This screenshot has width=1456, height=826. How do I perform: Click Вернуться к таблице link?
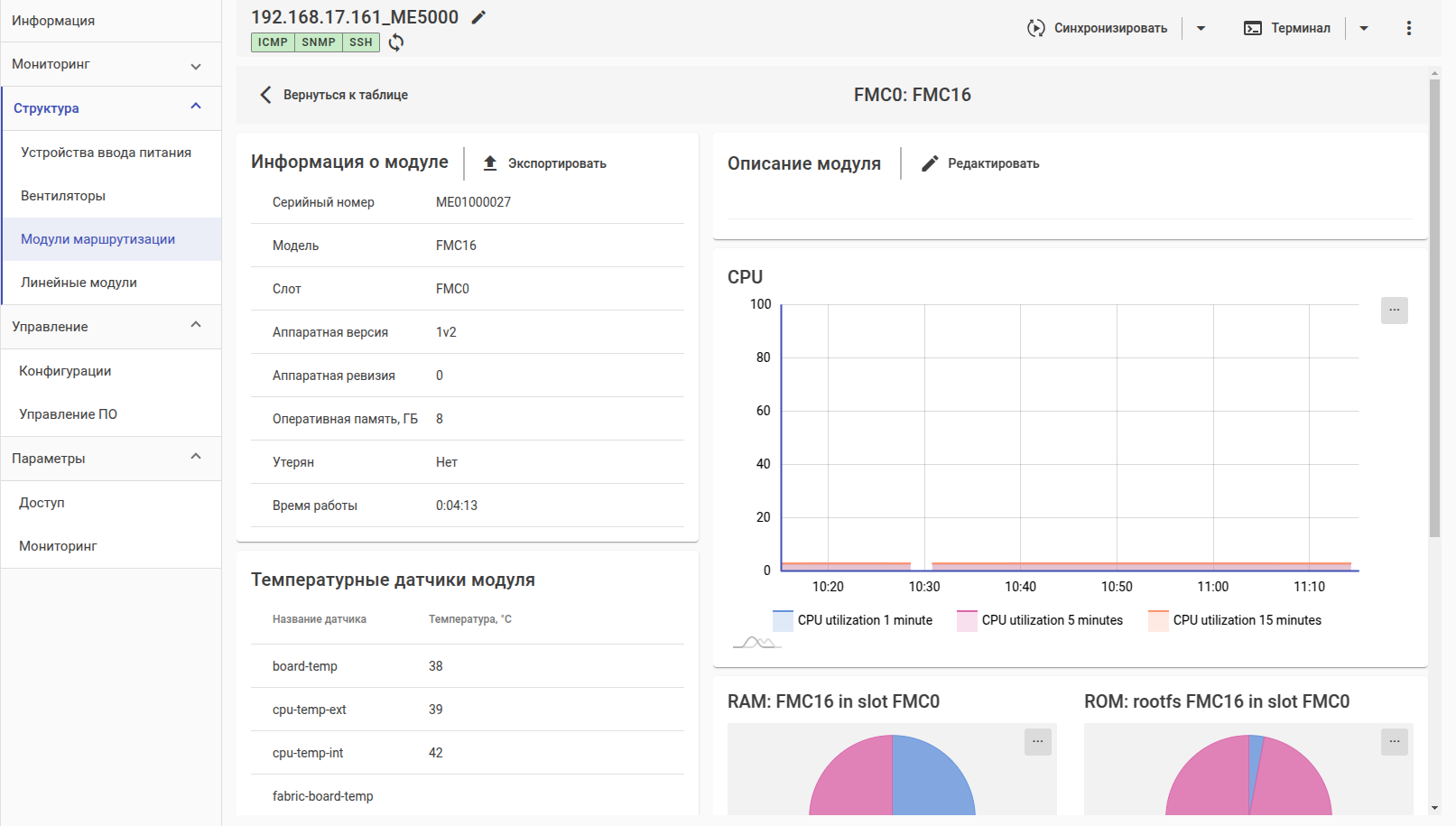click(x=334, y=95)
